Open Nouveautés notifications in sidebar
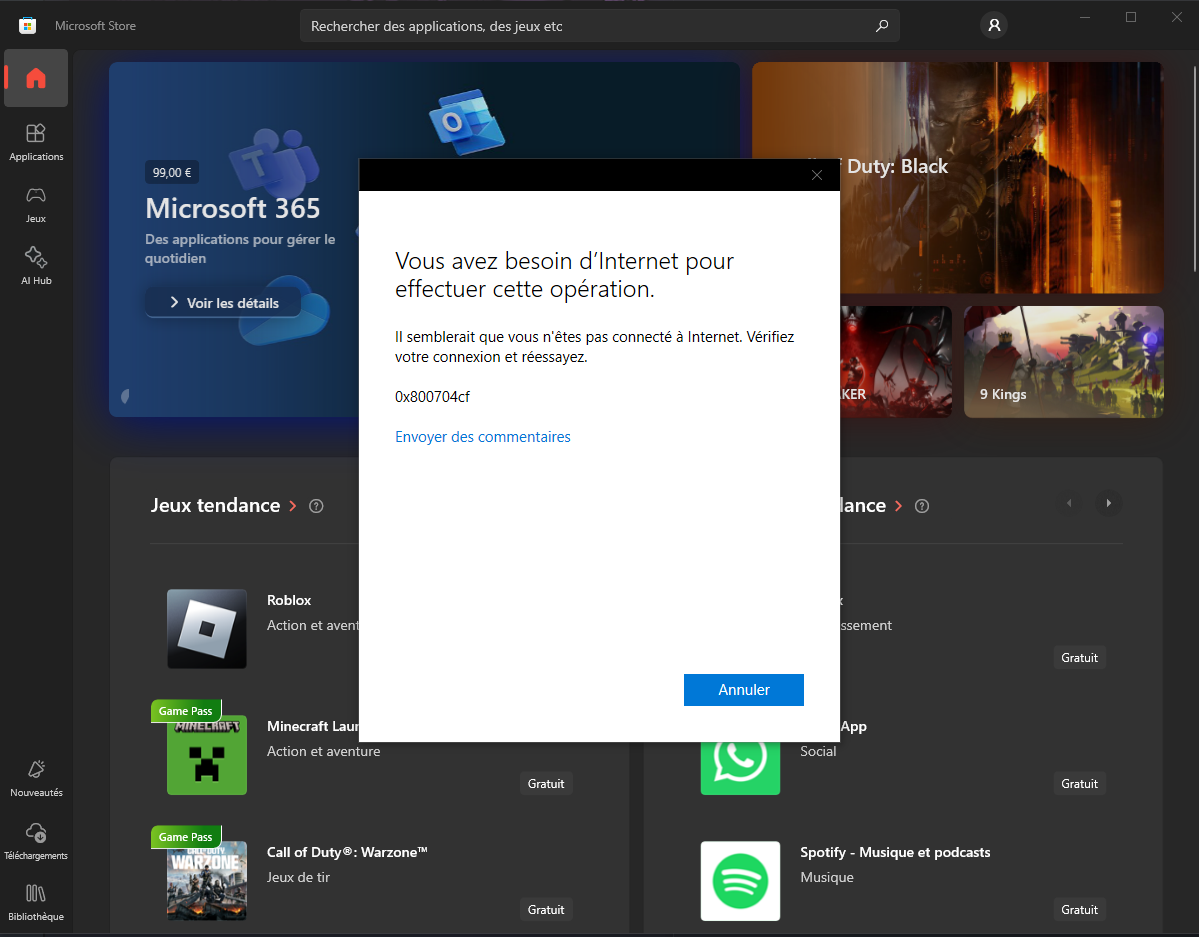The image size is (1199, 937). pos(36,779)
